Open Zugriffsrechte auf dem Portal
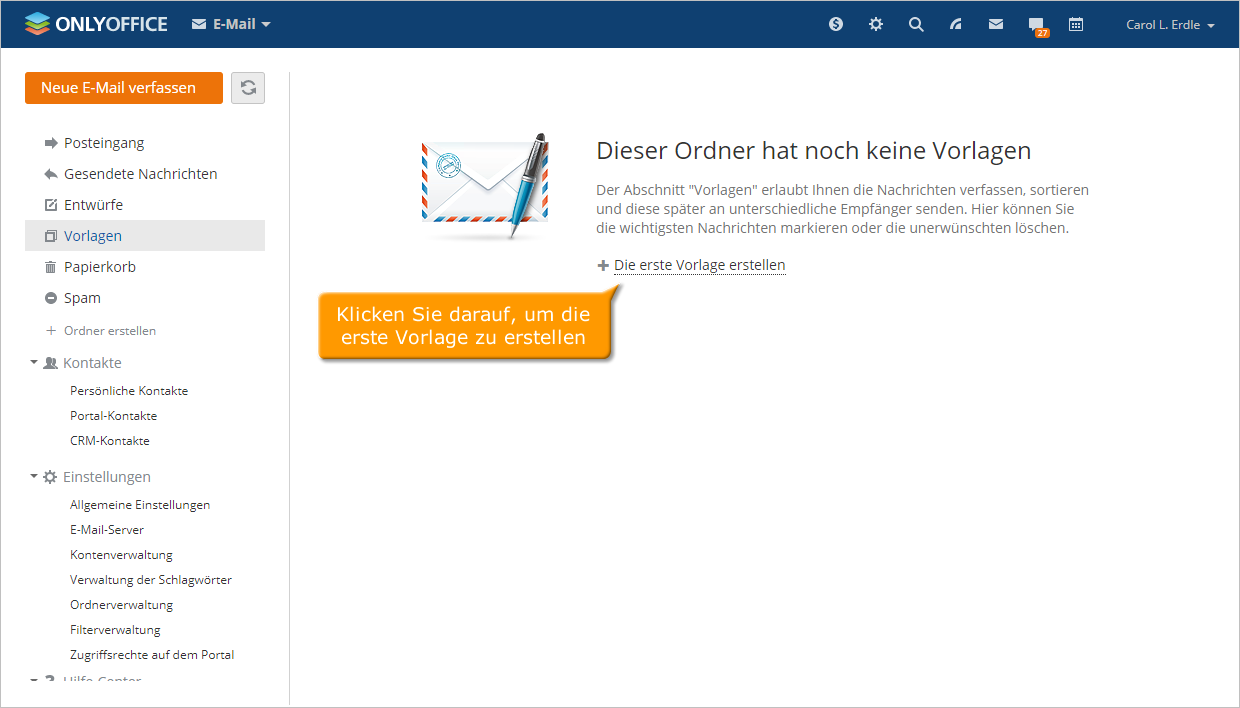This screenshot has height=708, width=1240. (x=152, y=655)
